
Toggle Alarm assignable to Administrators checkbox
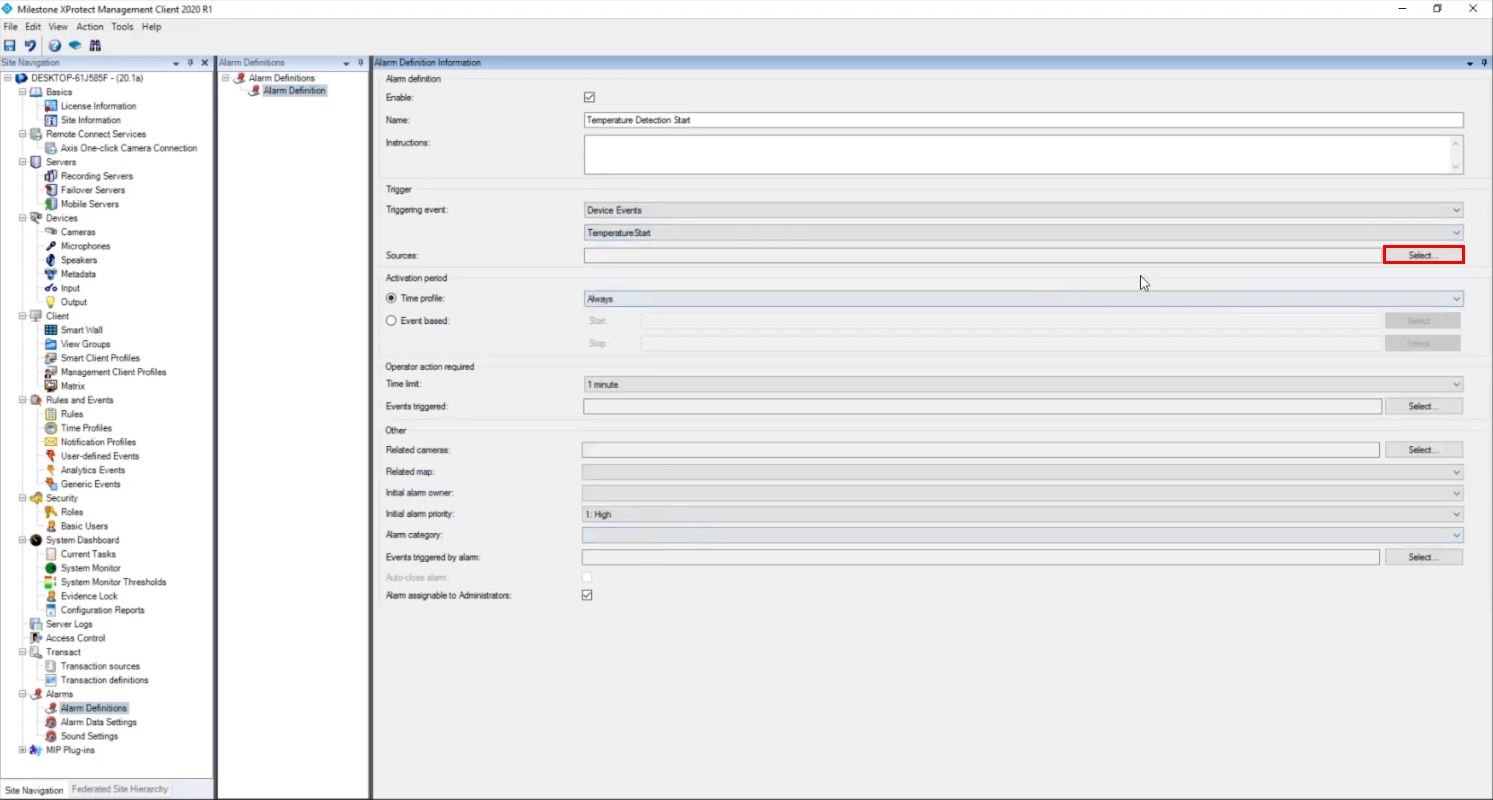(x=587, y=595)
